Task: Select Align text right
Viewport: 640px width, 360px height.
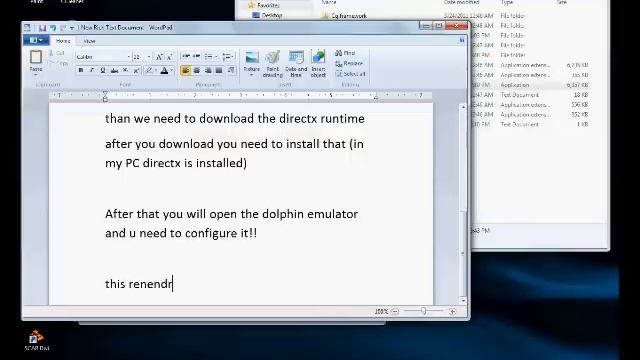Action: tap(208, 71)
